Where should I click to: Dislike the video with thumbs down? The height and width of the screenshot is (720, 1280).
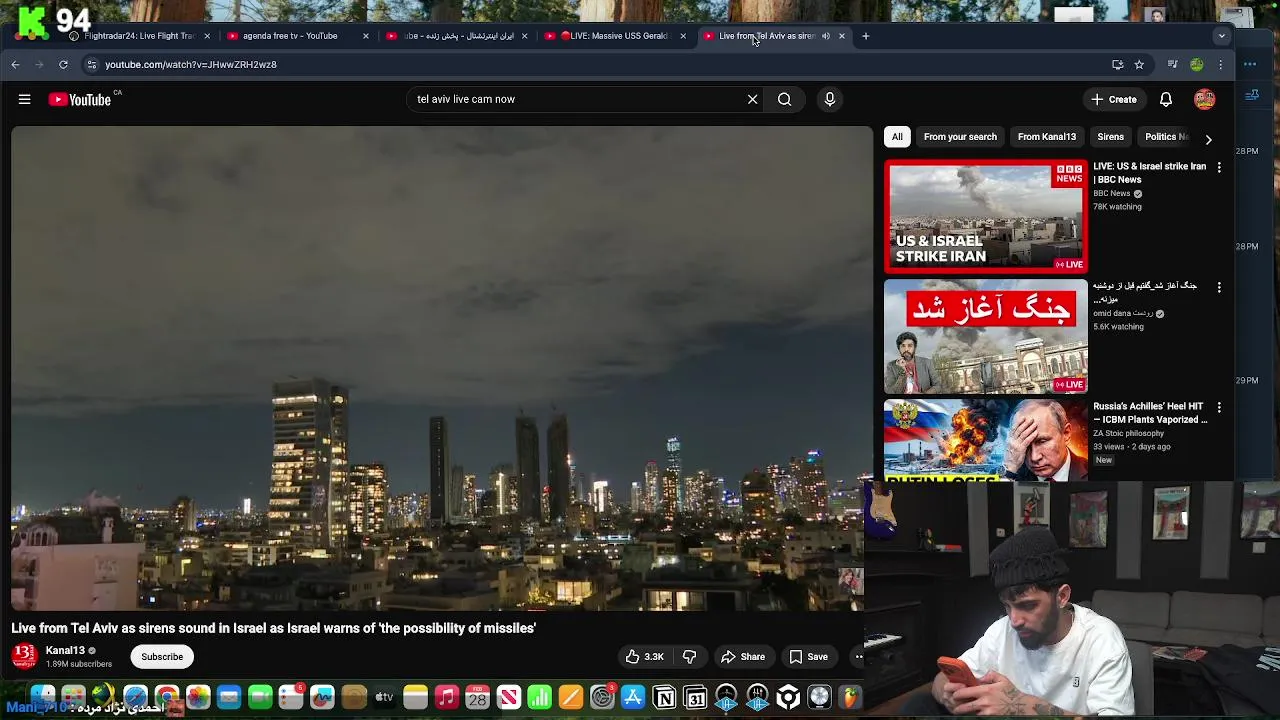pos(689,657)
